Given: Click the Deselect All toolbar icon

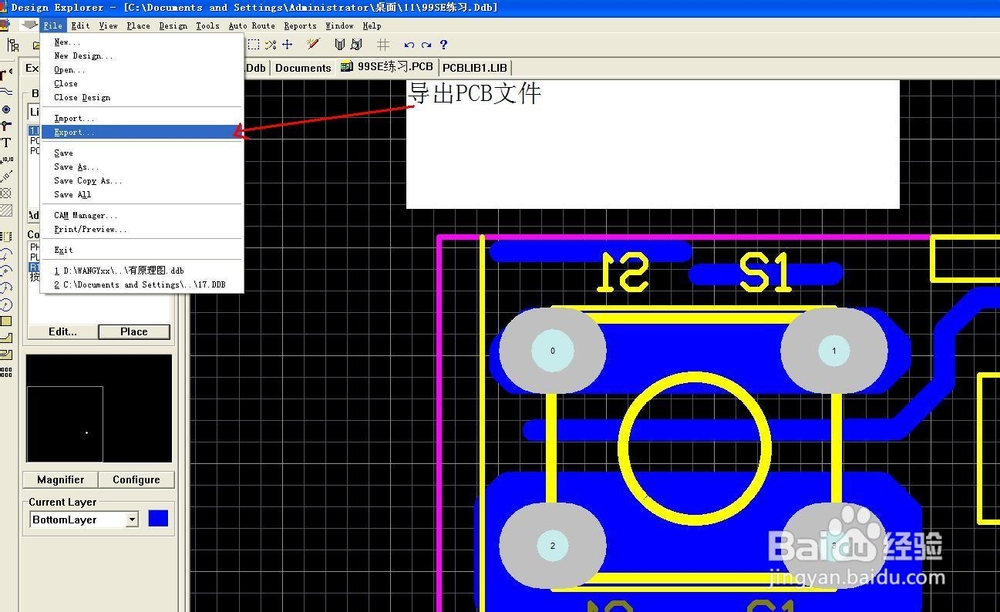Looking at the screenshot, I should point(270,45).
